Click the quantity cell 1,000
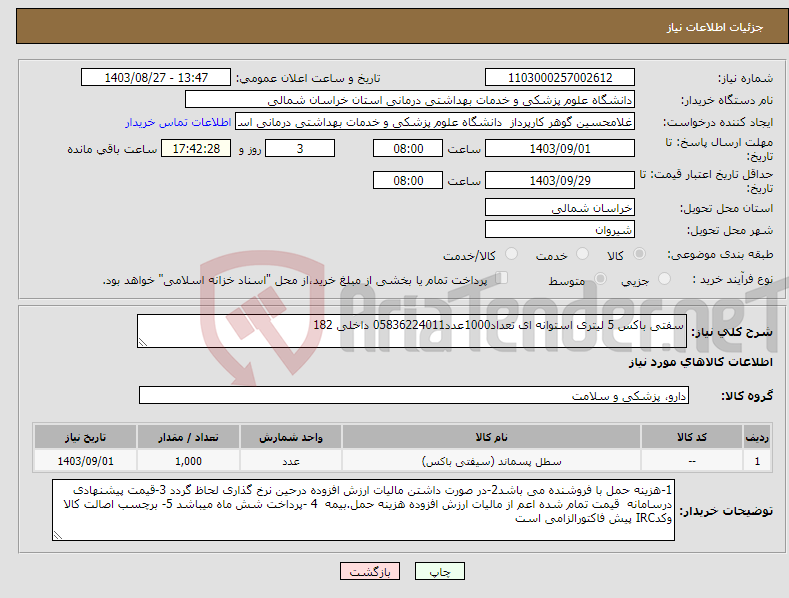This screenshot has height=598, width=789. (x=188, y=461)
